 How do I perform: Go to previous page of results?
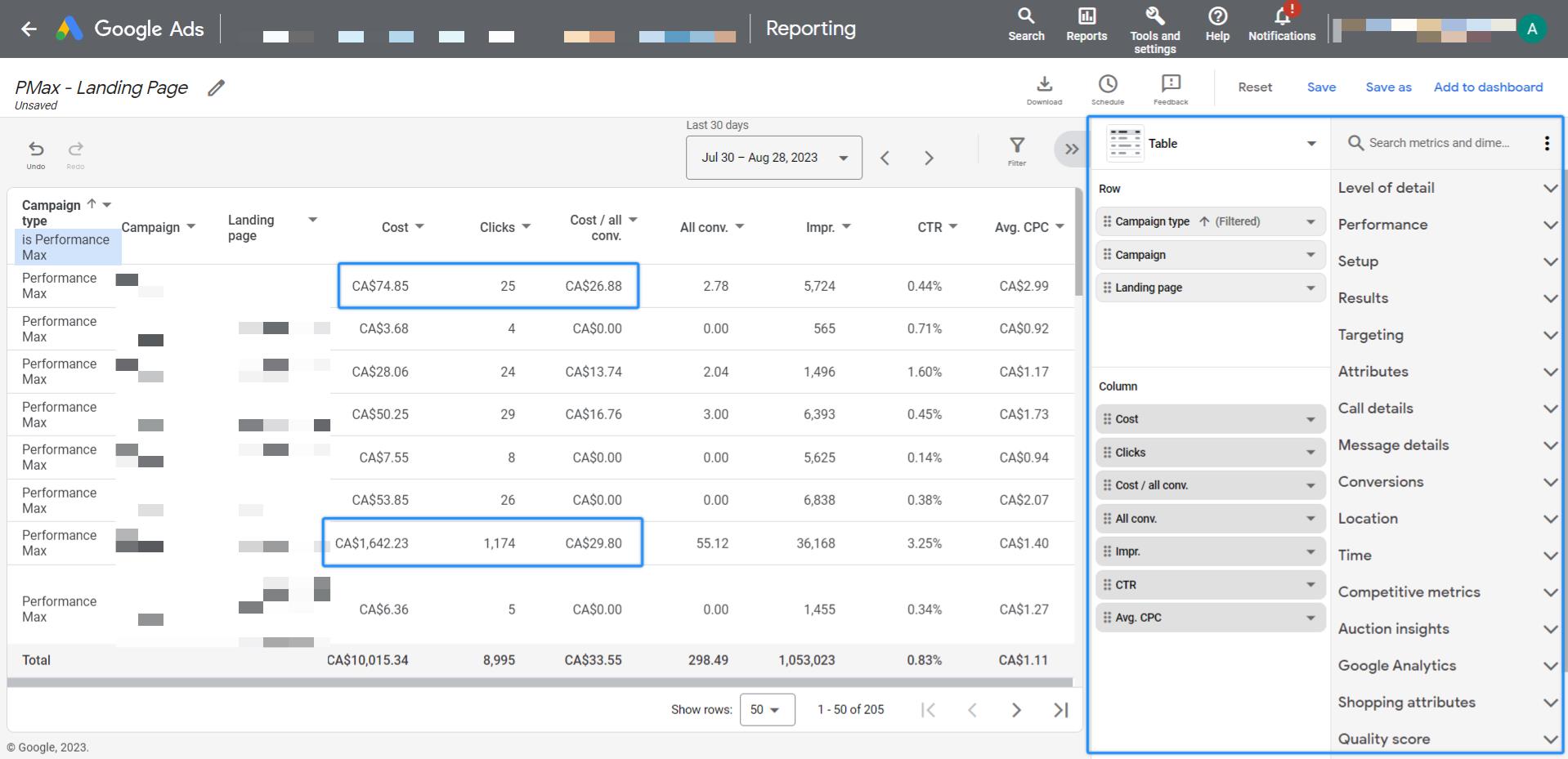pos(972,710)
